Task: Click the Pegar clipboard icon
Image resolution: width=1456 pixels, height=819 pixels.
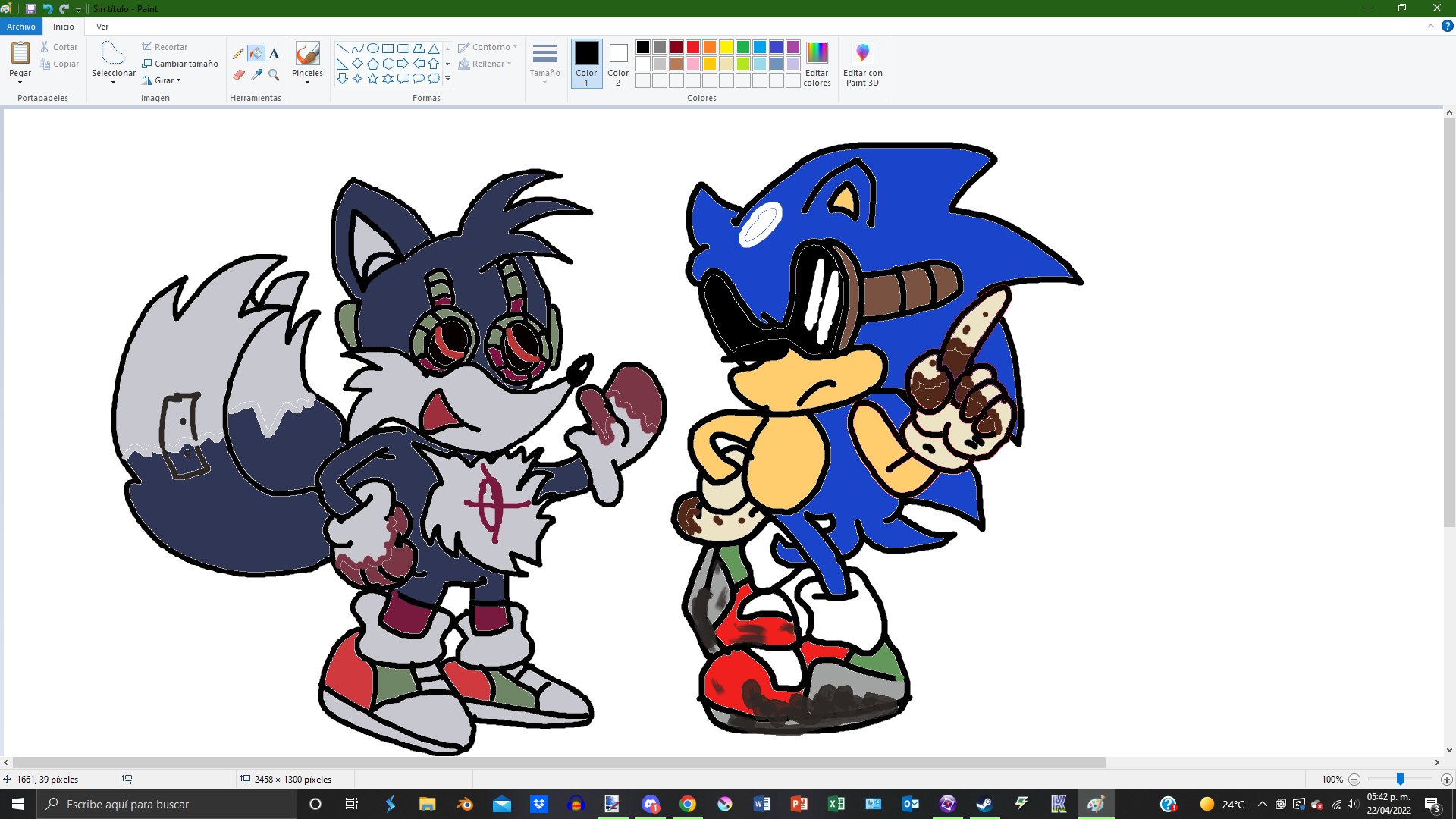Action: [20, 53]
